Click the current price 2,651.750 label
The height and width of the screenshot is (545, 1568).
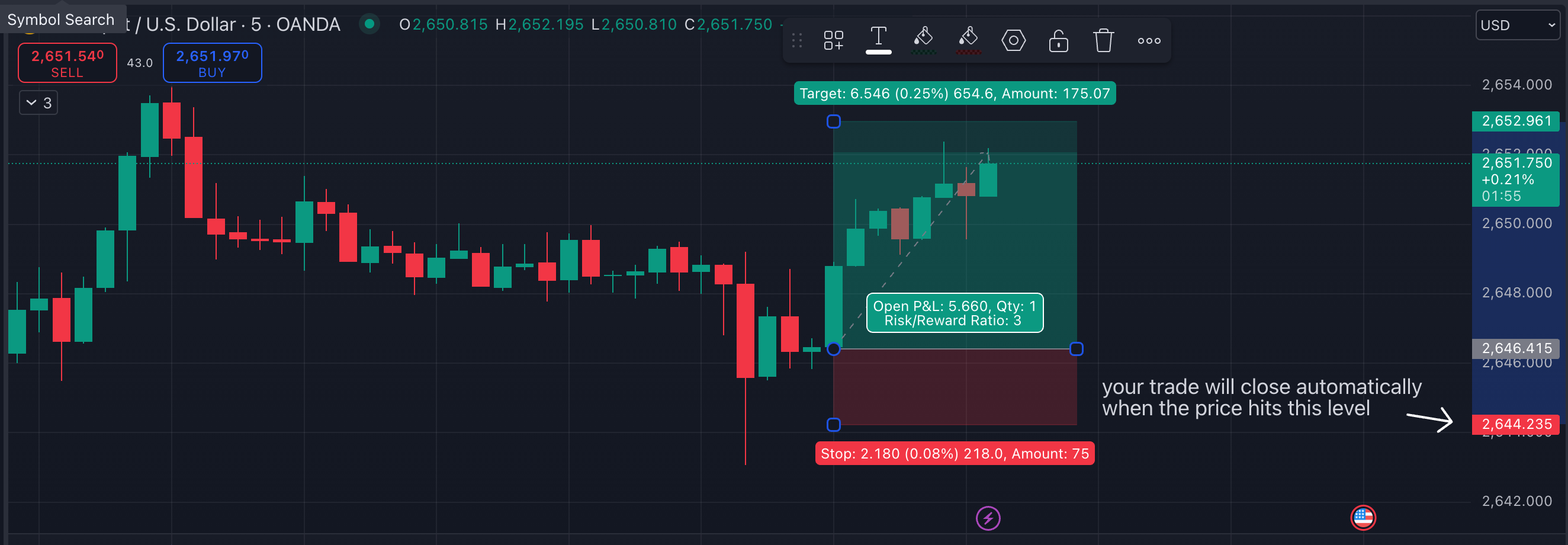tap(1516, 179)
